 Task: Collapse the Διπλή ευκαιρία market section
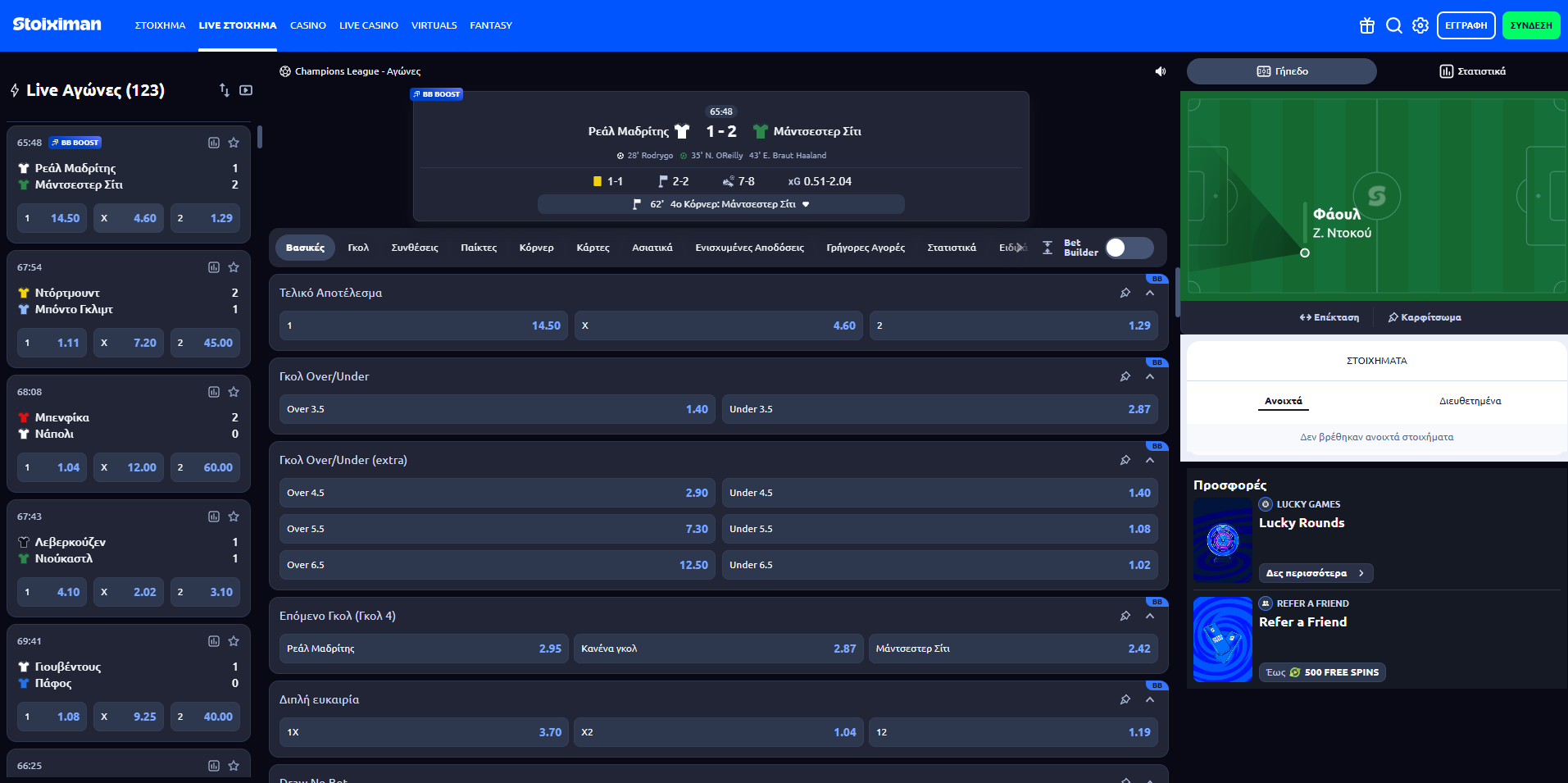point(1150,699)
